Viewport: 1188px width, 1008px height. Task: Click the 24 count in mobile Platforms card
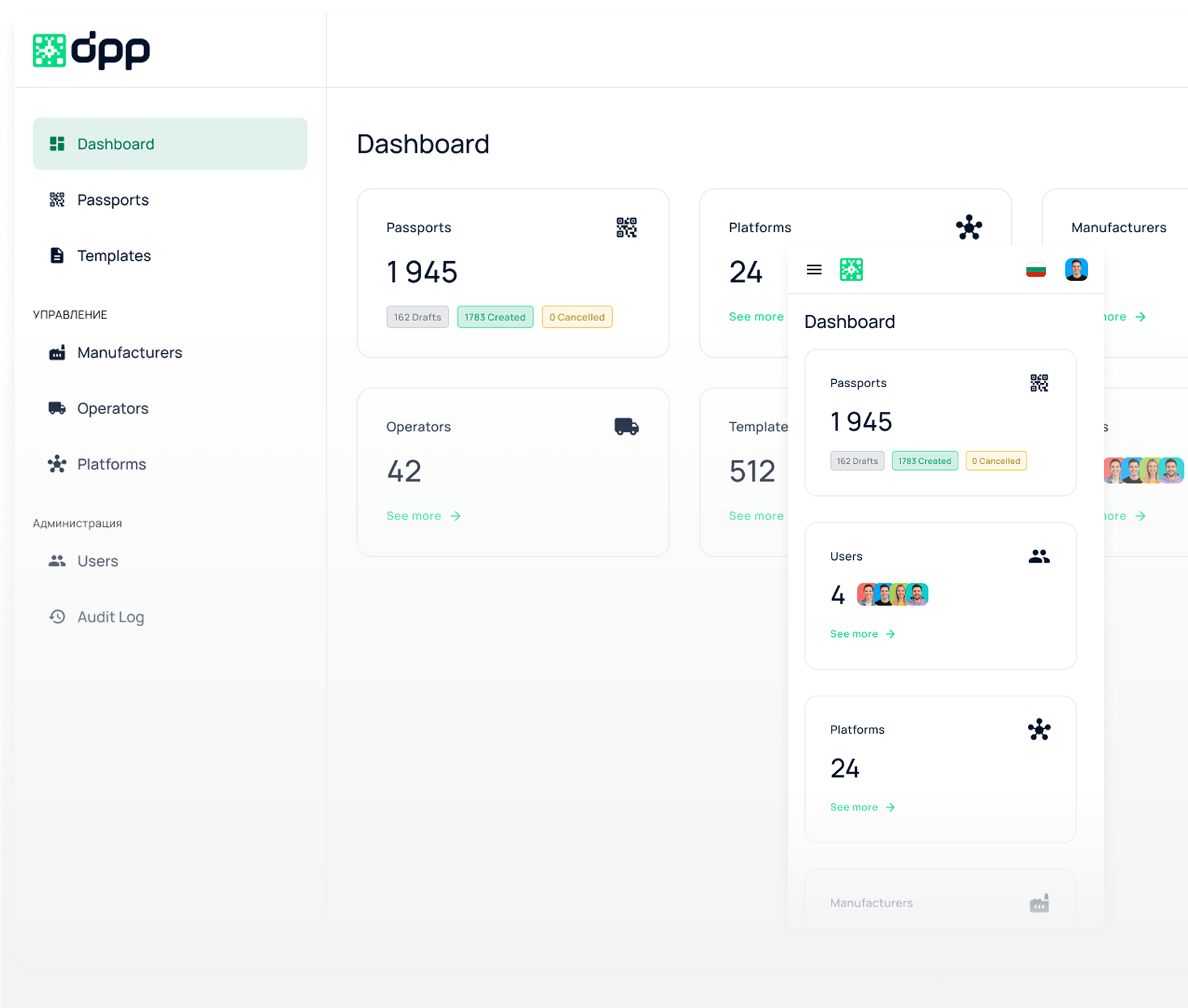point(844,768)
